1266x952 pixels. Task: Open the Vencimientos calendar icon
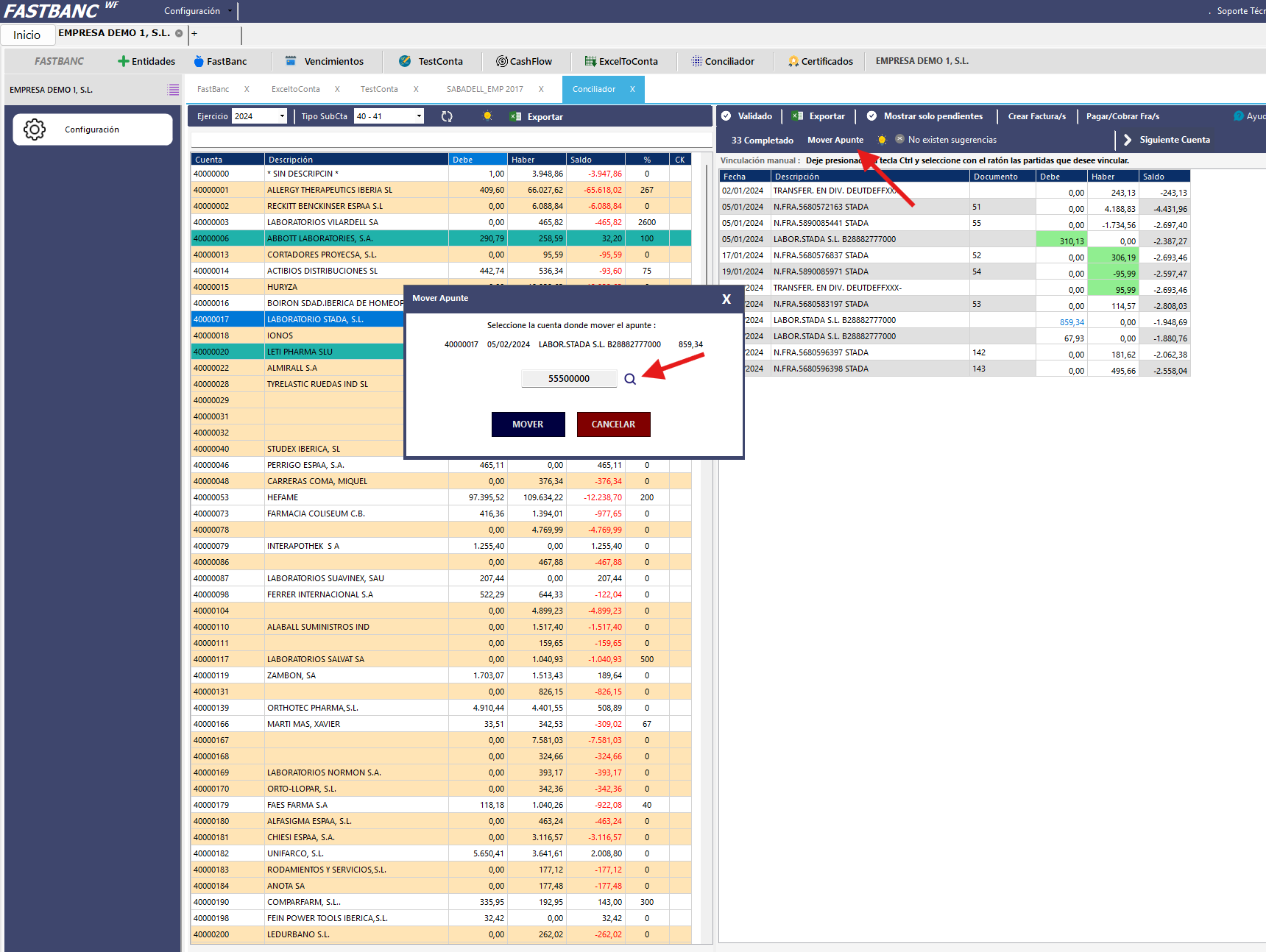coord(291,61)
